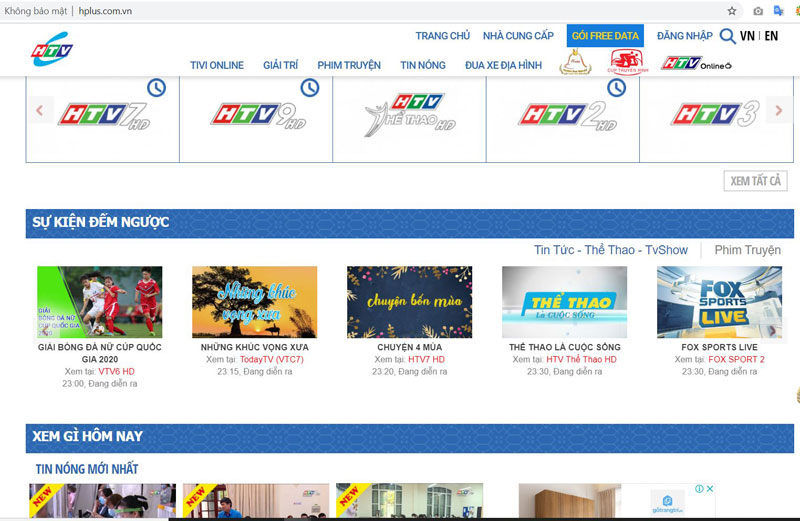This screenshot has height=521, width=800.
Task: Show more channels with the right arrow
Action: 779,110
